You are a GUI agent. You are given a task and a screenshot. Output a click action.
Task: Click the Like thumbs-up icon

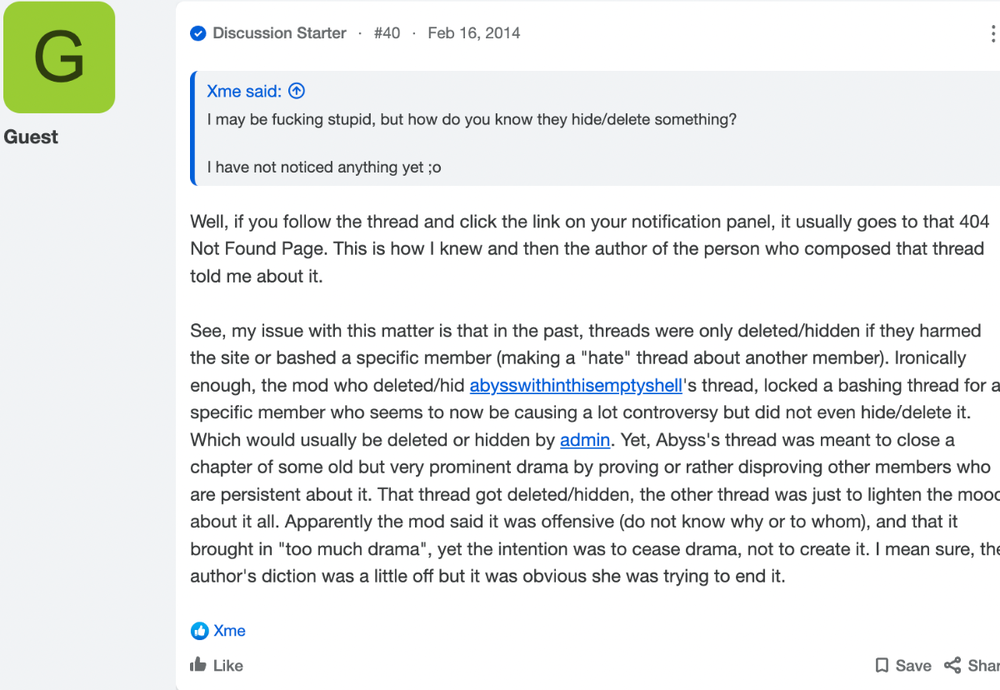click(x=198, y=665)
